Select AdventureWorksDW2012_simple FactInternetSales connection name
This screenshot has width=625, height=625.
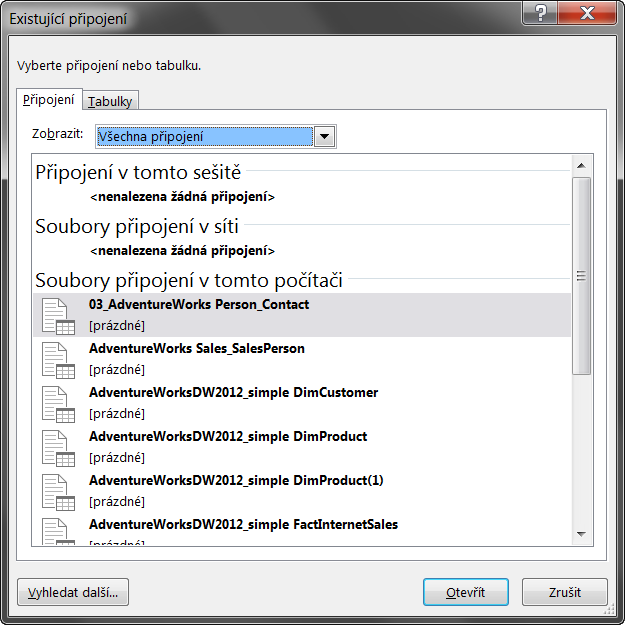(244, 524)
